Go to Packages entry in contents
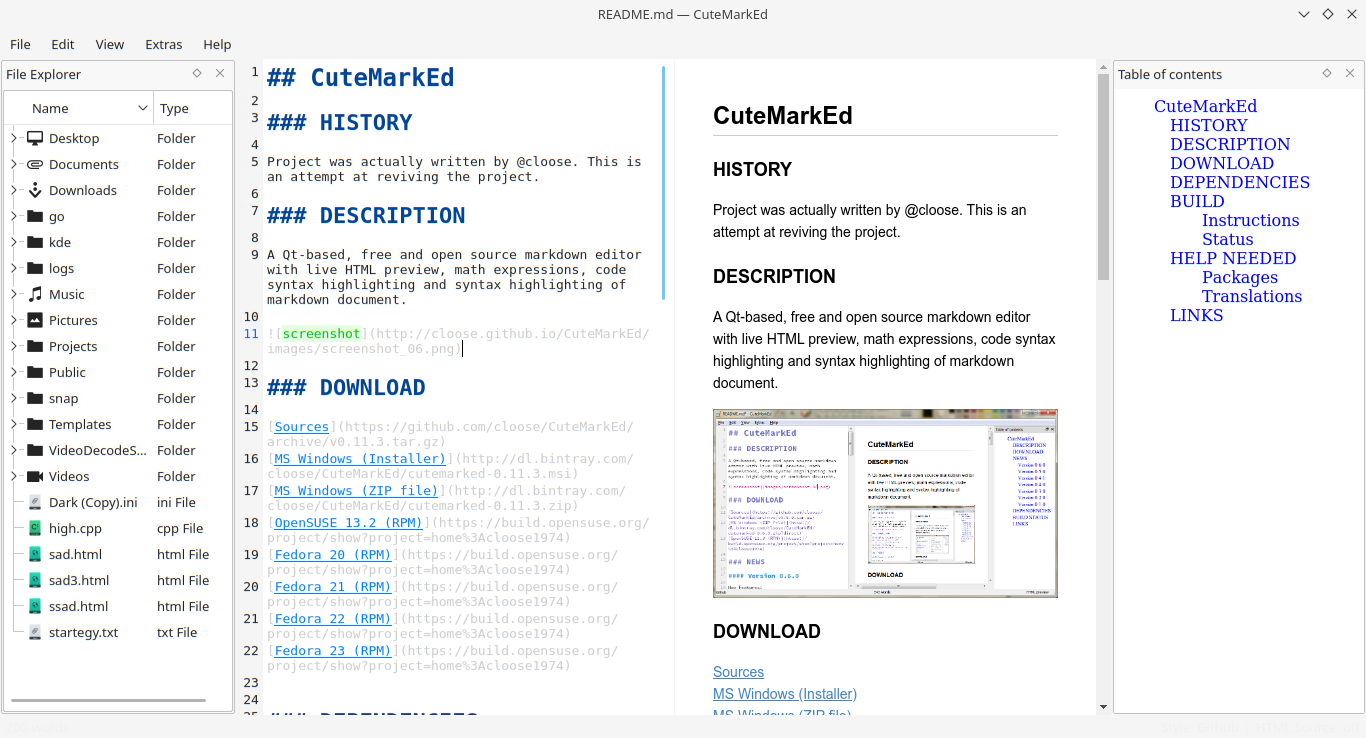The height and width of the screenshot is (738, 1366). (x=1240, y=277)
